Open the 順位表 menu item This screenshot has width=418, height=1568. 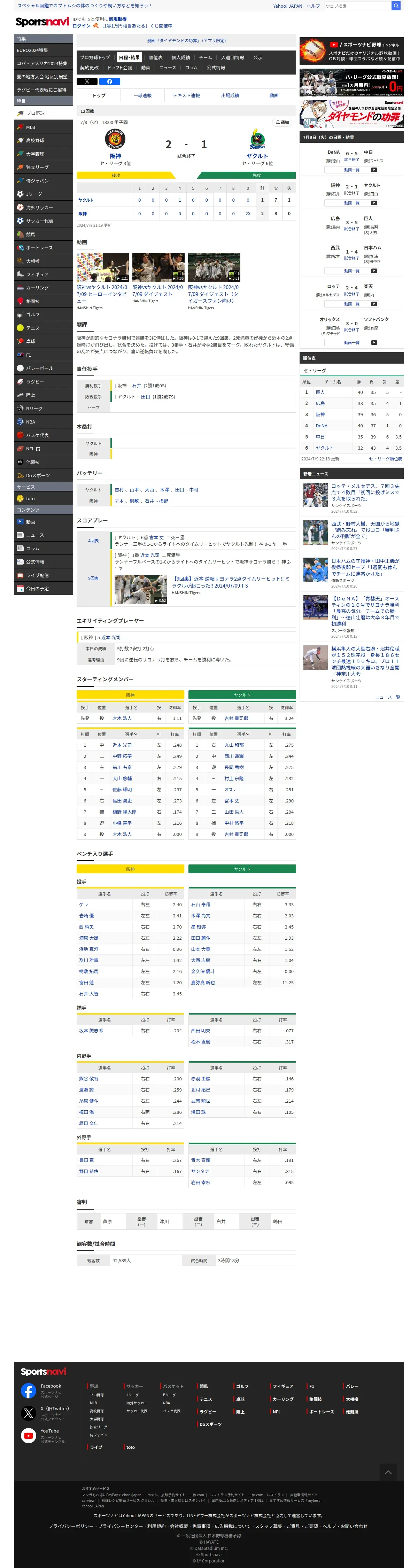[x=155, y=58]
